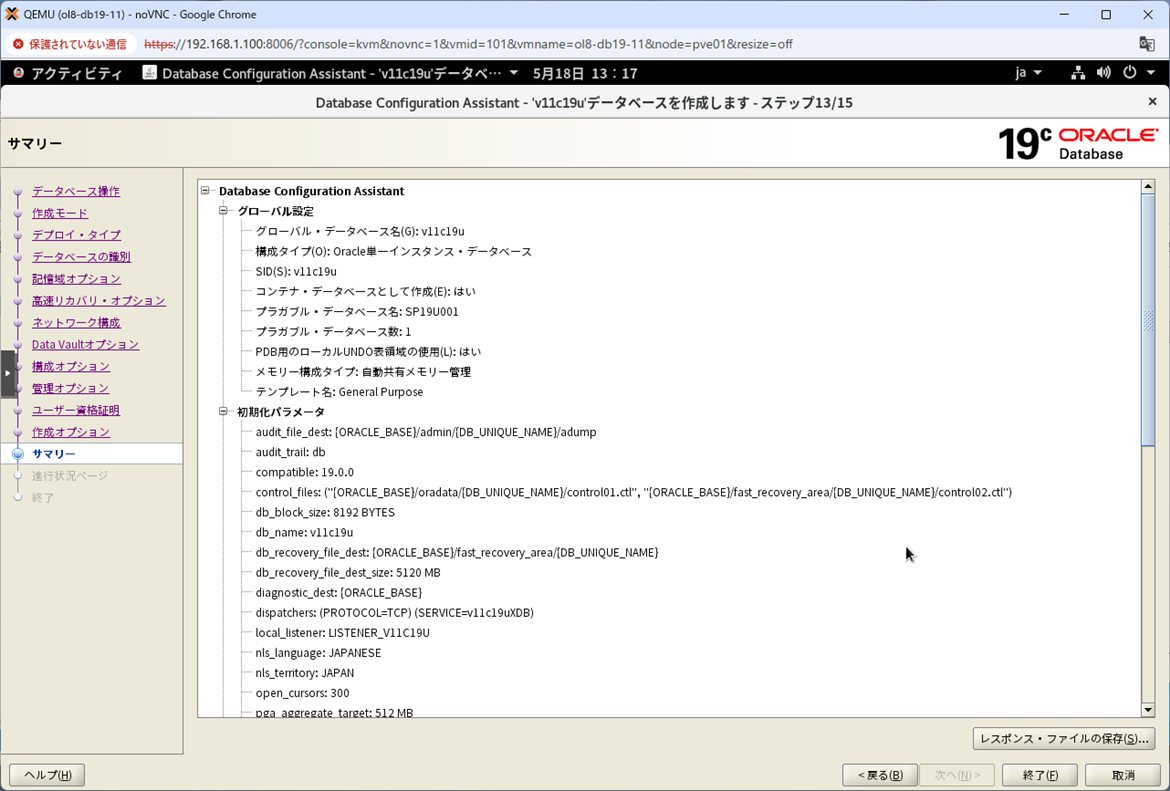Click the summary vertical scrollbar thumb
Image resolution: width=1170 pixels, height=791 pixels.
point(1148,321)
